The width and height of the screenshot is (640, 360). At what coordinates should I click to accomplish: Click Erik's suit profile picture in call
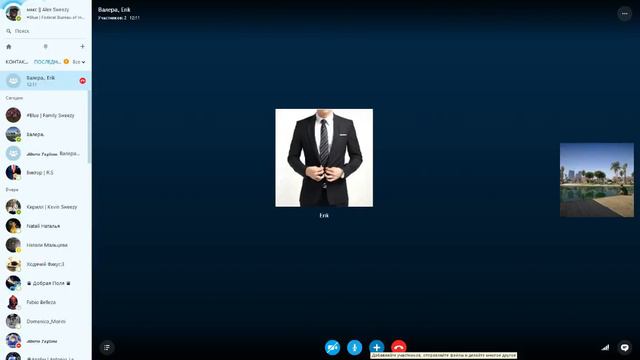[324, 158]
